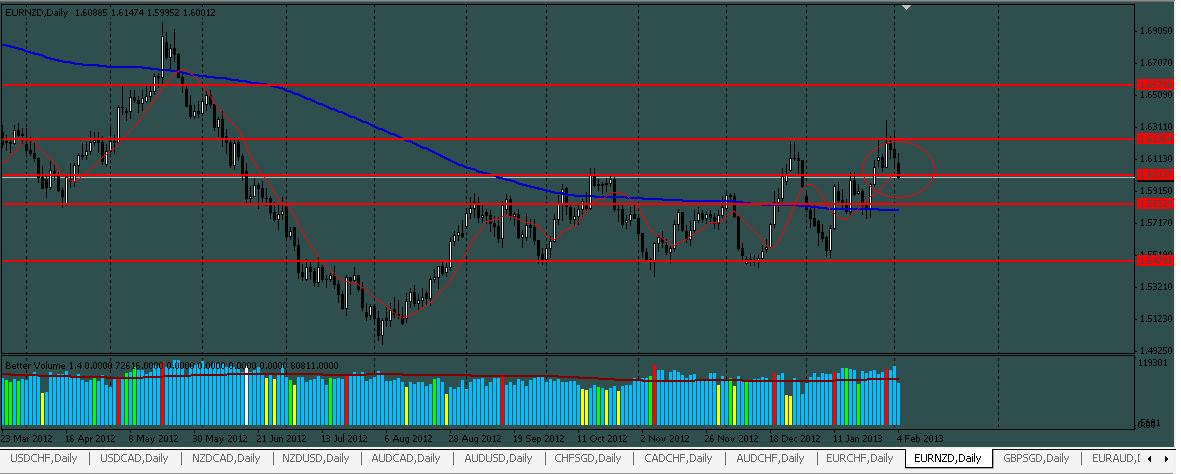Click the 28 Aug 2012 date label

click(x=475, y=437)
